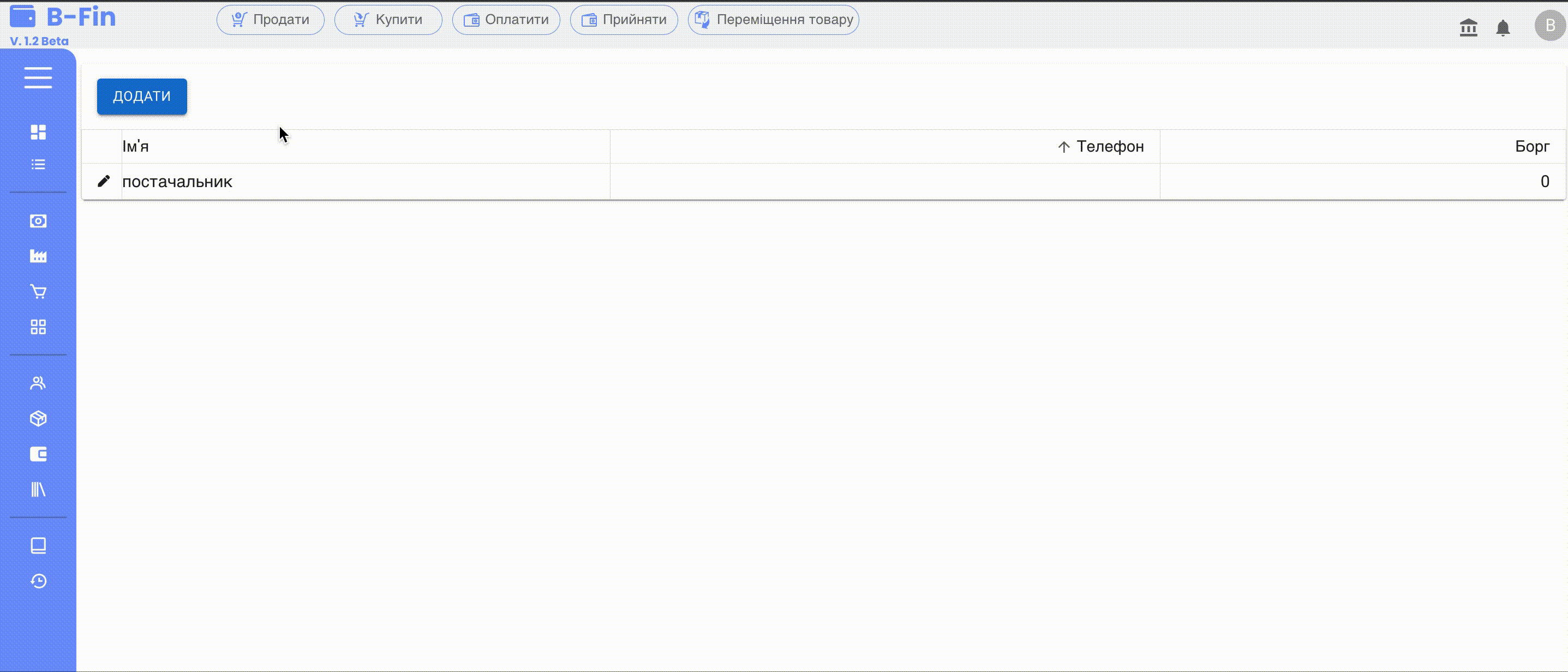Open the hamburger menu in sidebar

38,78
